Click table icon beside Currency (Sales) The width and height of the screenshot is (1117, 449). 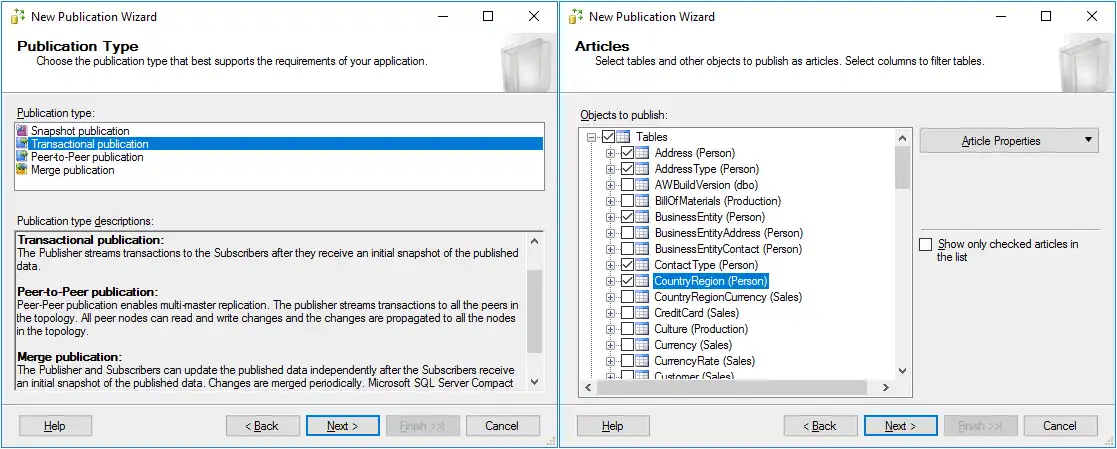point(642,345)
